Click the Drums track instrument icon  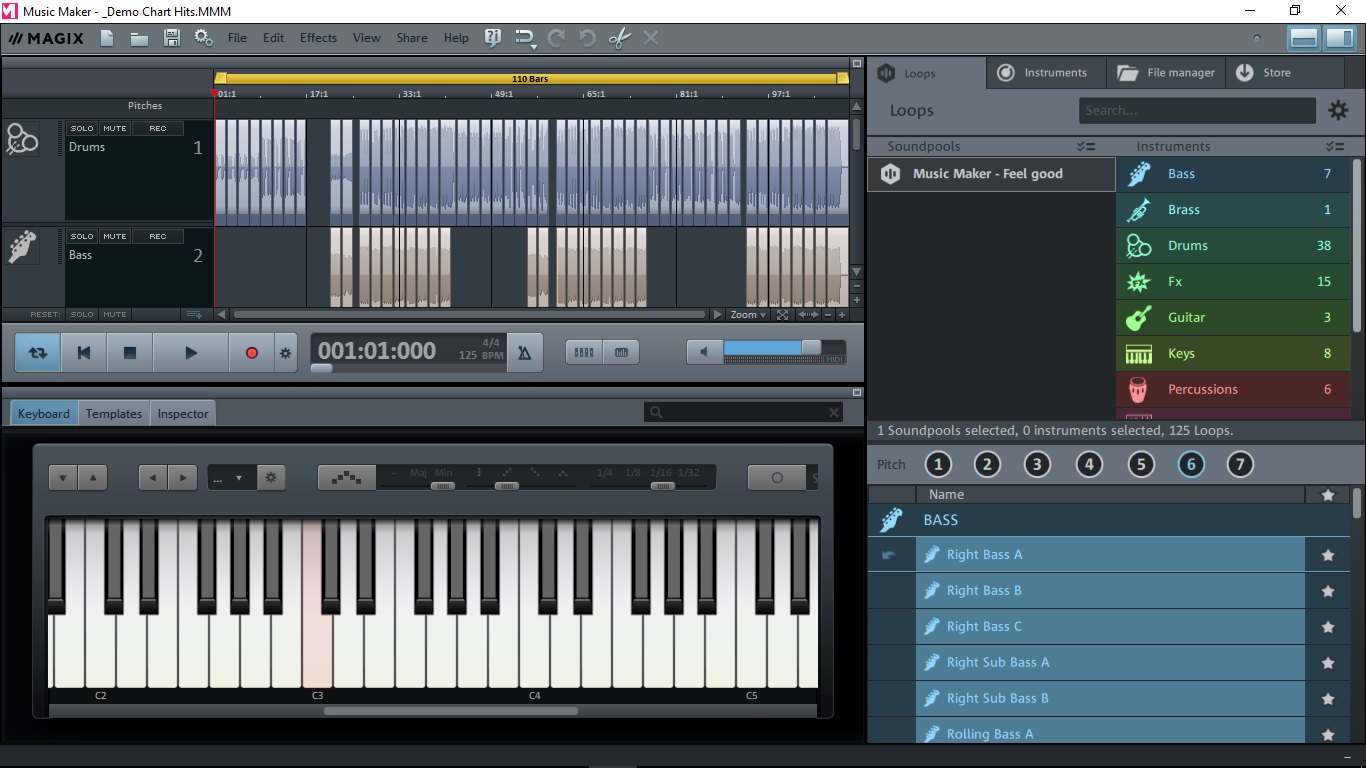pos(22,139)
